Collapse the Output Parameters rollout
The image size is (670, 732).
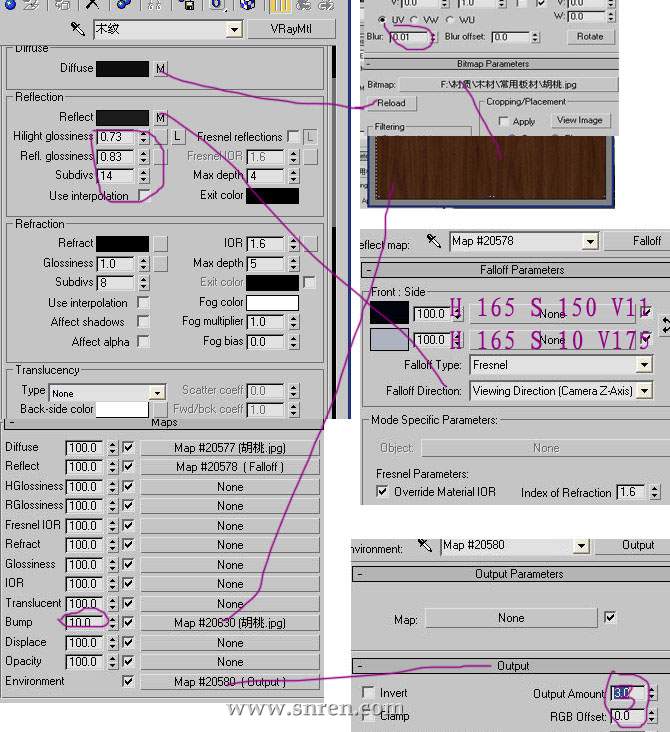(x=511, y=574)
